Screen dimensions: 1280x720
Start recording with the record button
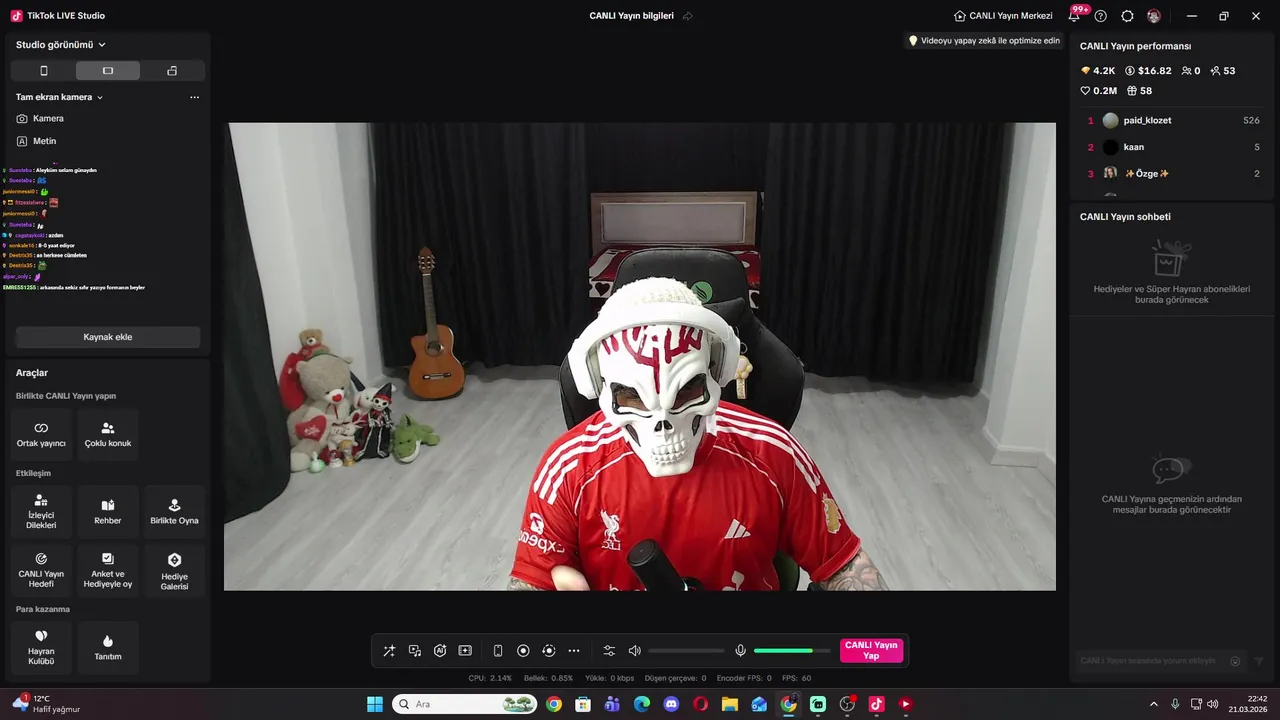point(523,651)
